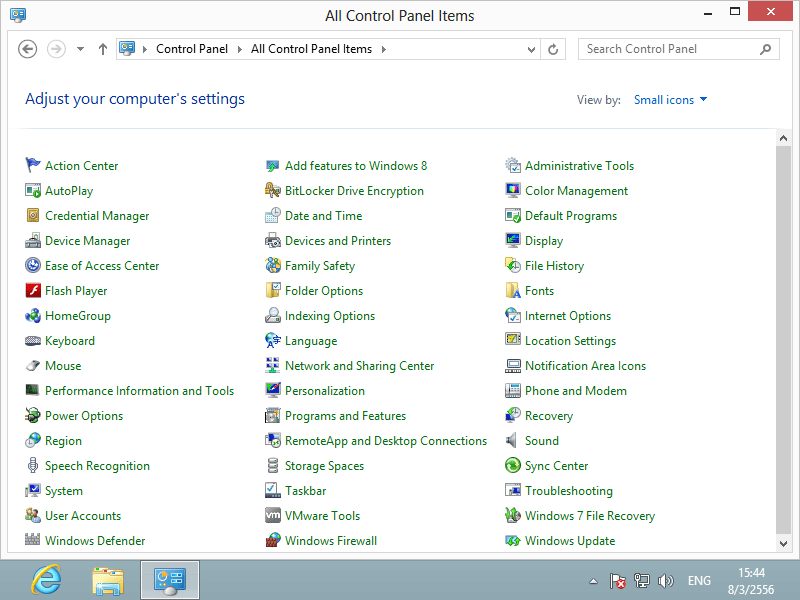Open the Credential Manager safe icon
Image resolution: width=800 pixels, height=600 pixels.
pos(33,215)
